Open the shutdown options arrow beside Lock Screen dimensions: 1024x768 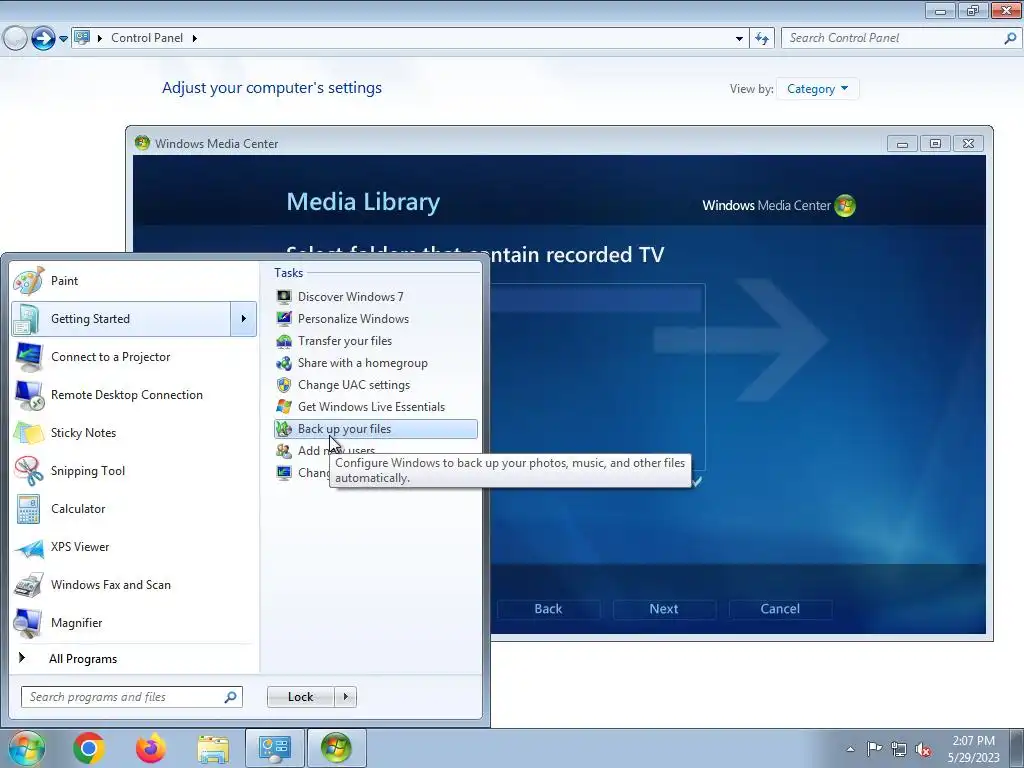coord(345,697)
